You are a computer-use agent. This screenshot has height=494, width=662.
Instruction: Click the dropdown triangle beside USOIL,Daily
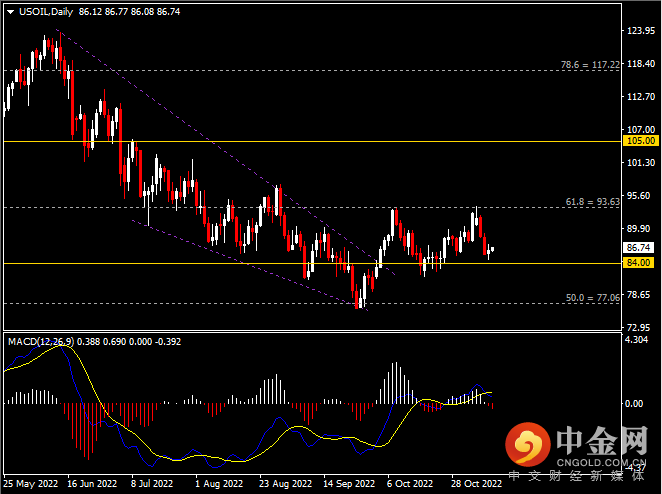[x=11, y=12]
